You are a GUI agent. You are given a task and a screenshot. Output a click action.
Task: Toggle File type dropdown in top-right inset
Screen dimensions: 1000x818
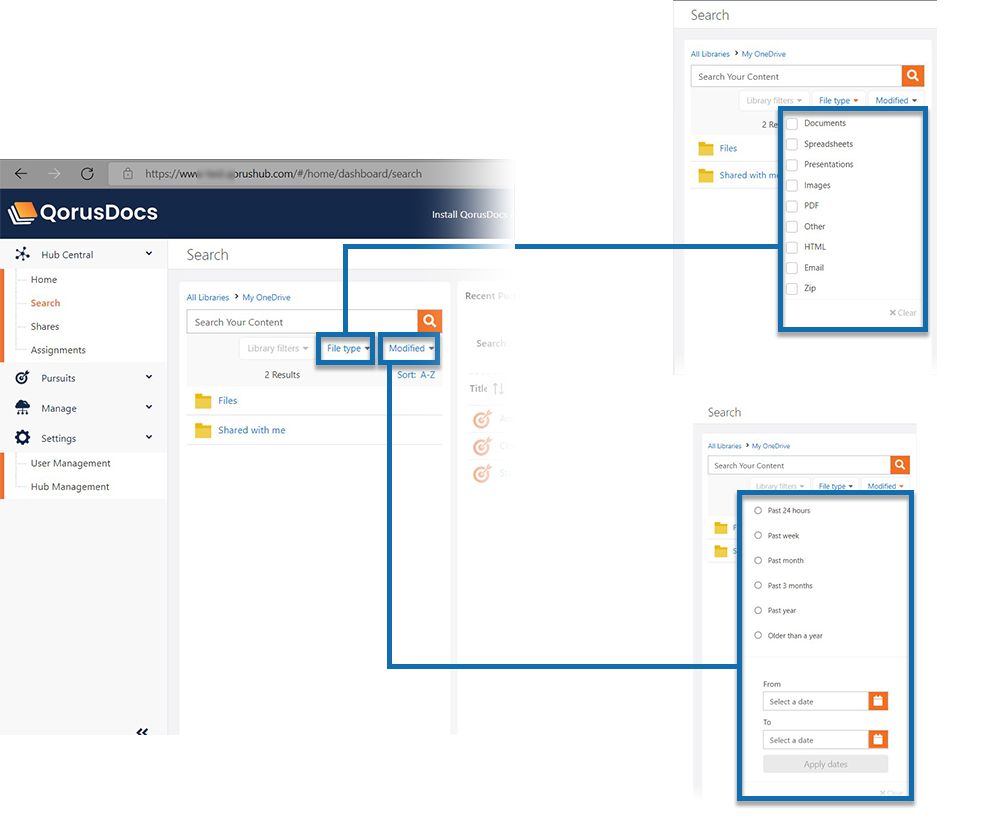tap(838, 101)
